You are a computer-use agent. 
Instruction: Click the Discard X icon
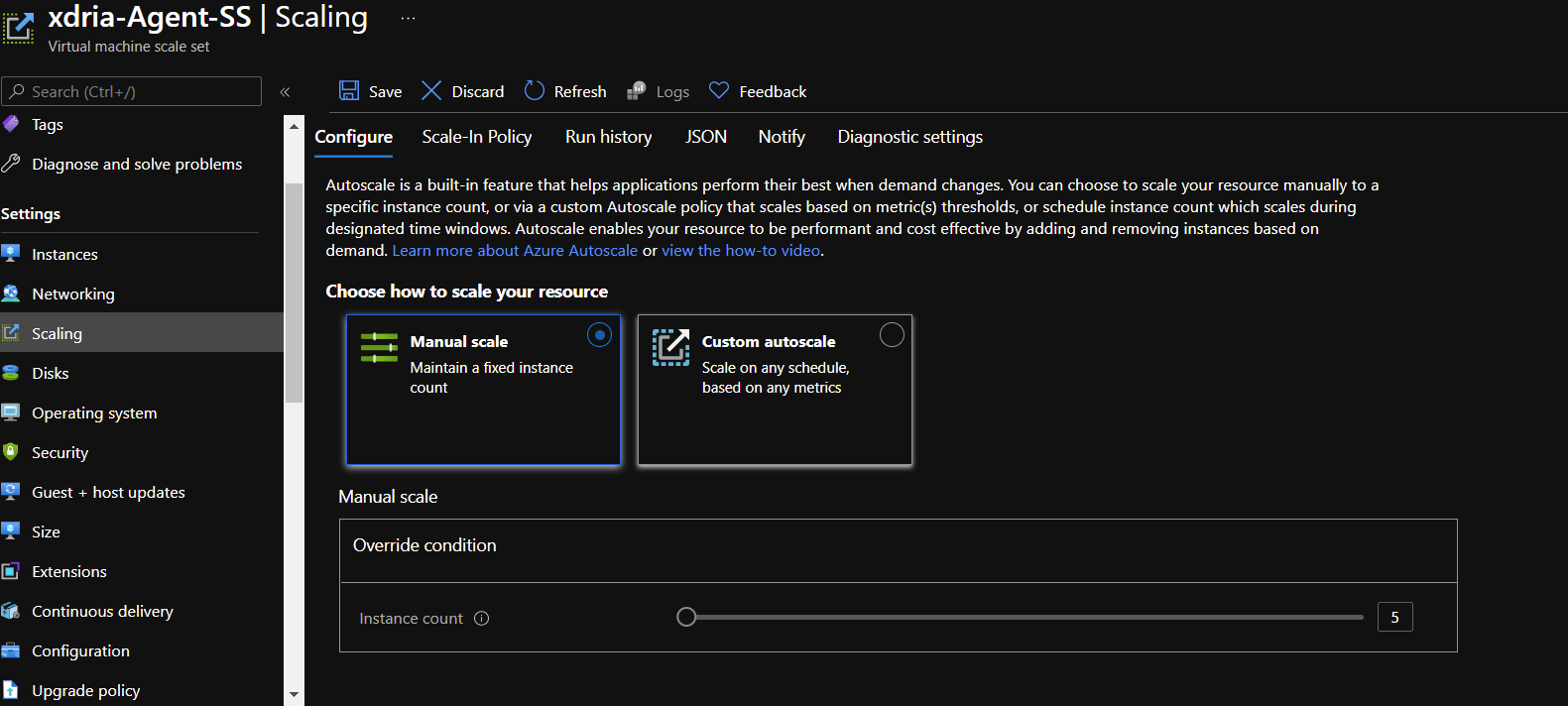coord(431,90)
